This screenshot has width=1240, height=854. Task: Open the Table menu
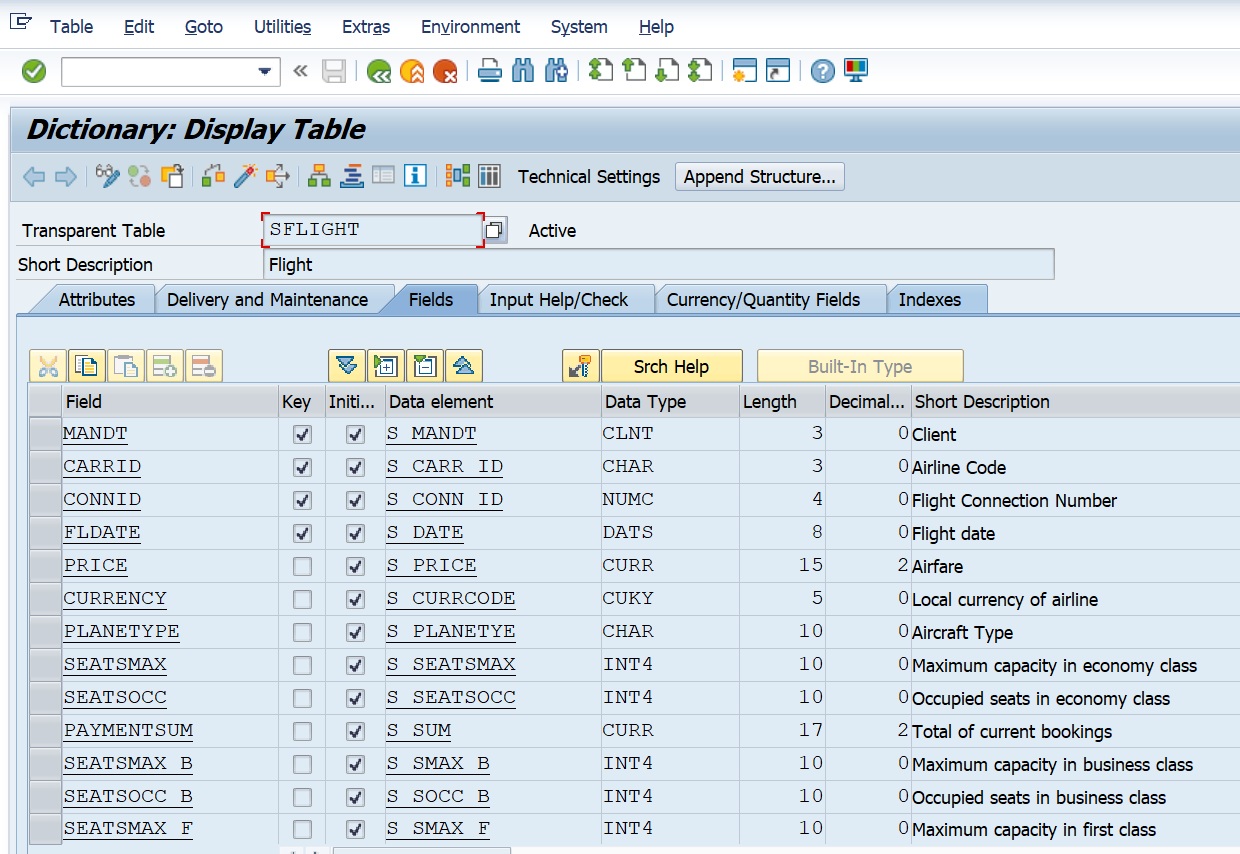coord(72,27)
